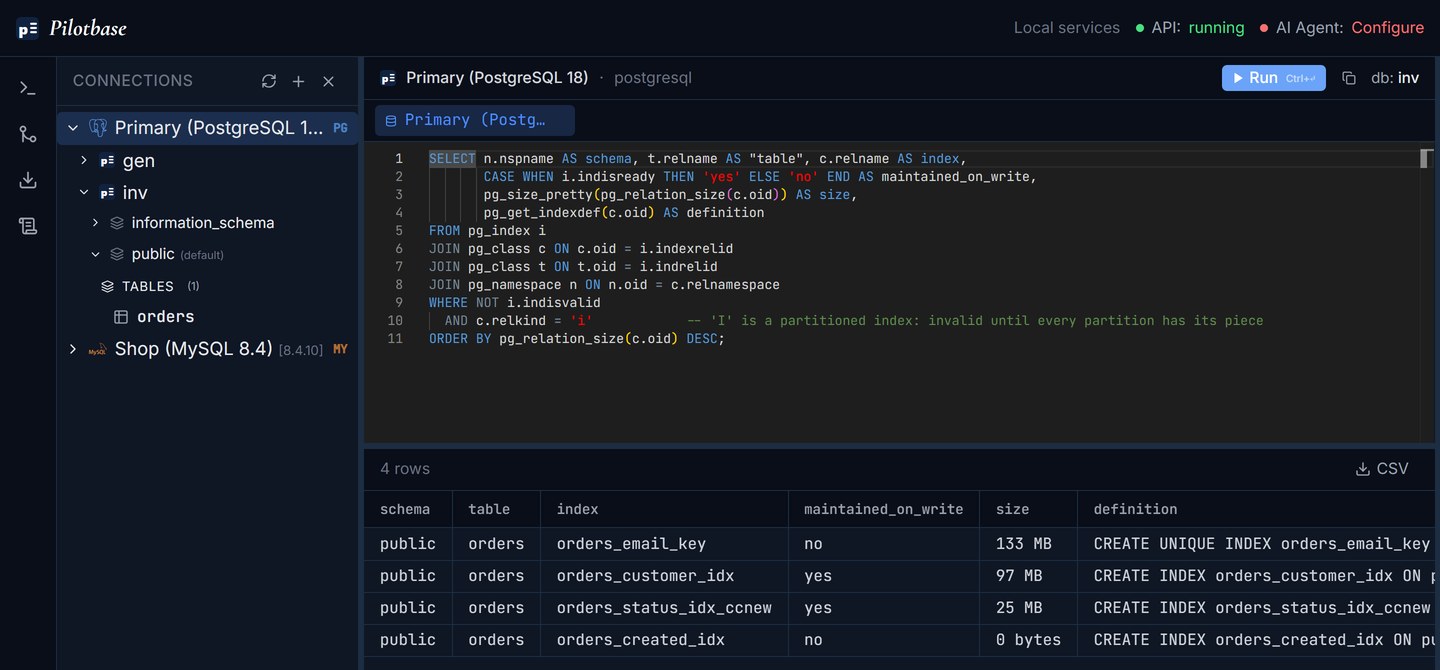The height and width of the screenshot is (670, 1440).
Task: Sort by the definition column header
Action: click(1135, 509)
